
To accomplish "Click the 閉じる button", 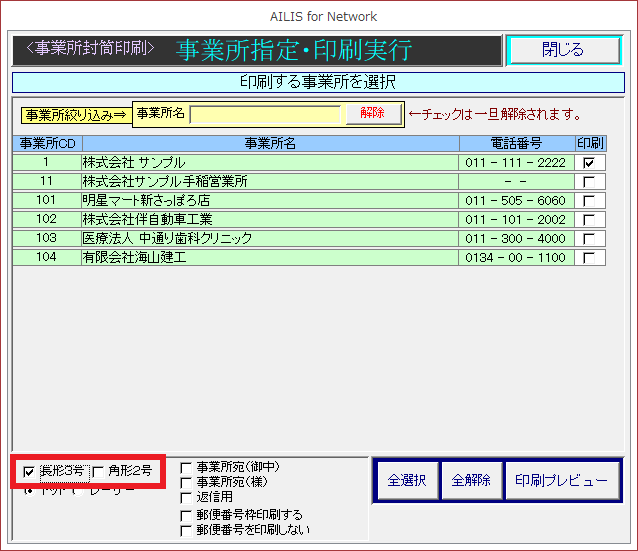I will 563,50.
